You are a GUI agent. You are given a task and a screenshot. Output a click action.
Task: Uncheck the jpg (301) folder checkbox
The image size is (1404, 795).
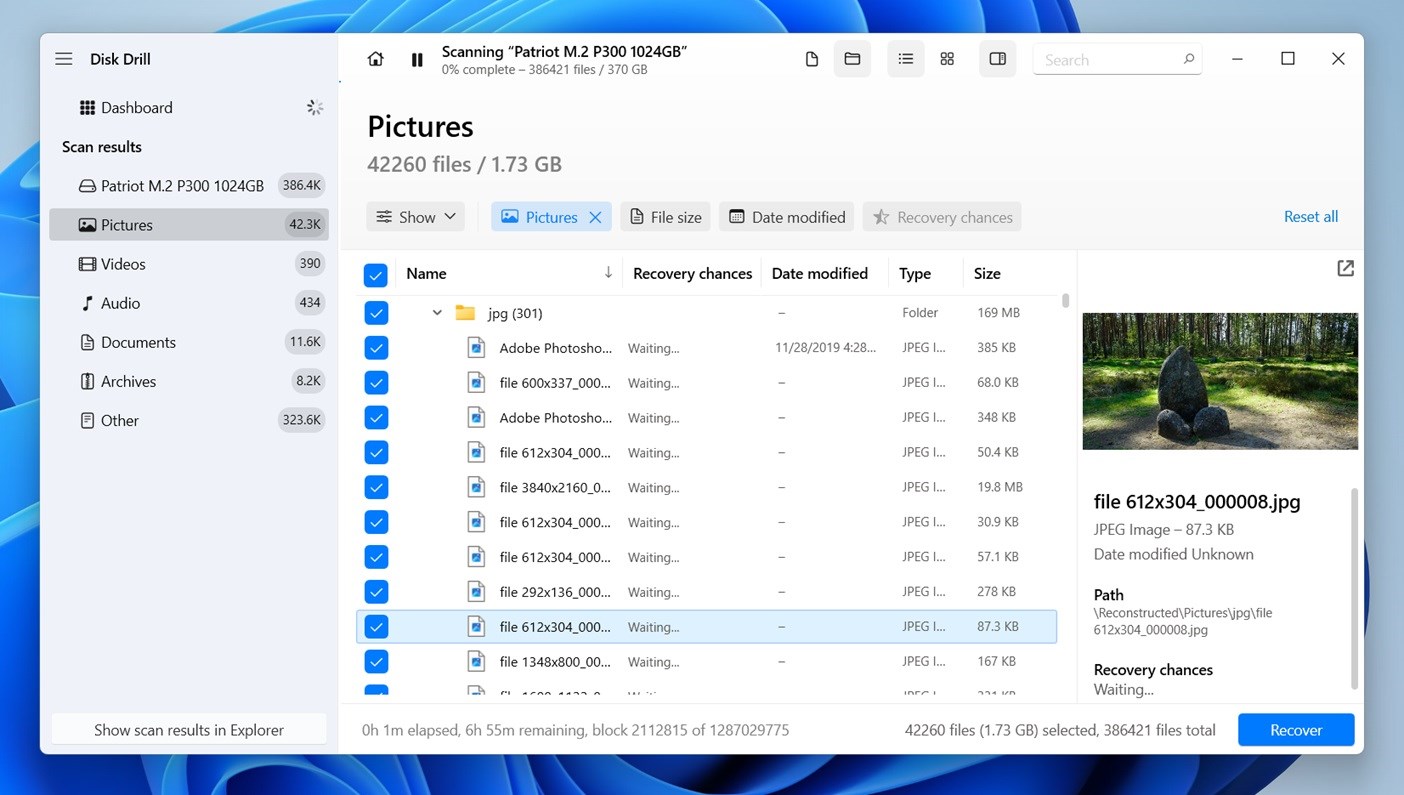[376, 313]
